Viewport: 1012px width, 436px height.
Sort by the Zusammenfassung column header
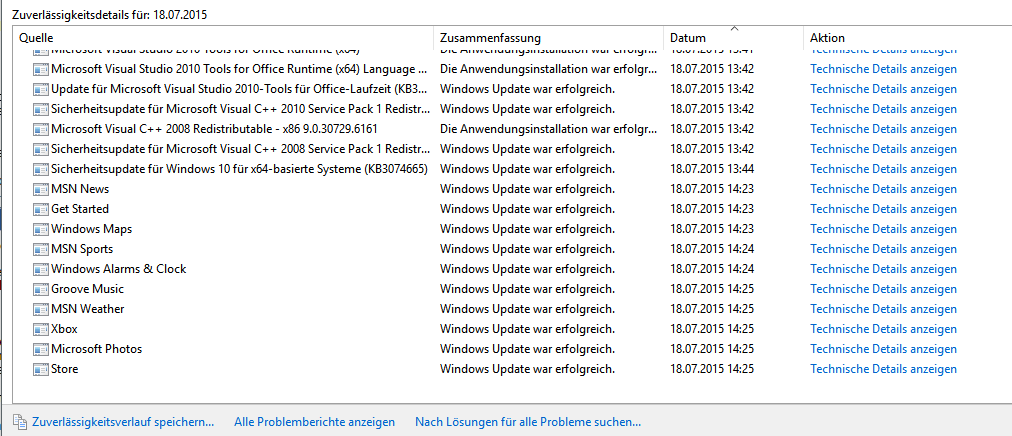coord(549,38)
